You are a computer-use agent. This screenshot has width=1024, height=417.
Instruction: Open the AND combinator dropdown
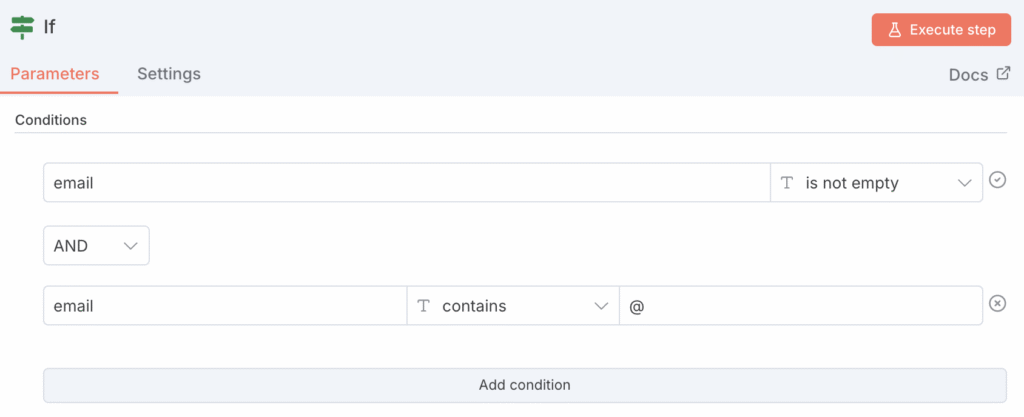(96, 245)
